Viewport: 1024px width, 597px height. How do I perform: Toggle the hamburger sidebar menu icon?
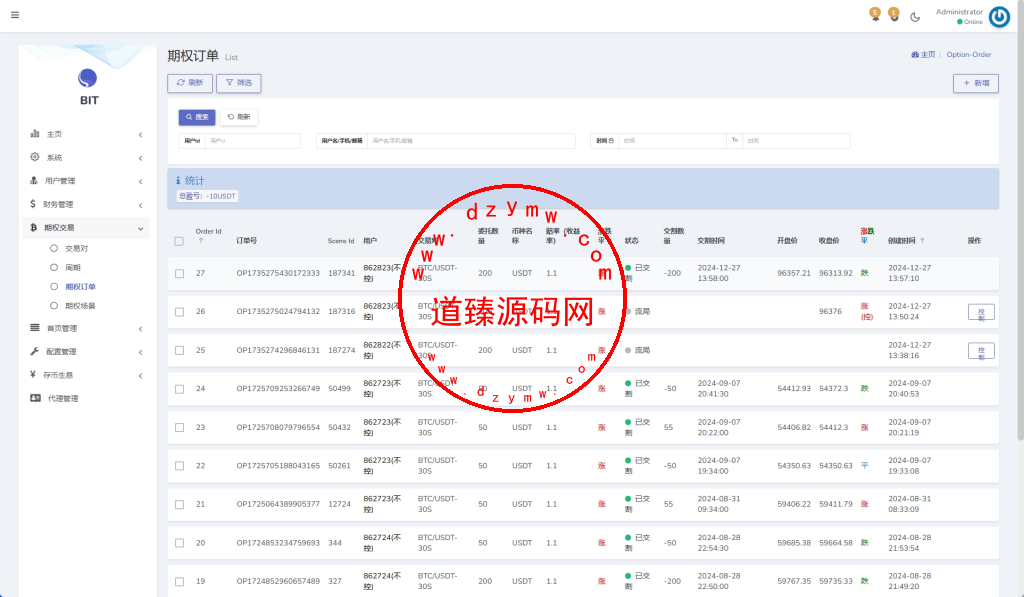[x=15, y=14]
